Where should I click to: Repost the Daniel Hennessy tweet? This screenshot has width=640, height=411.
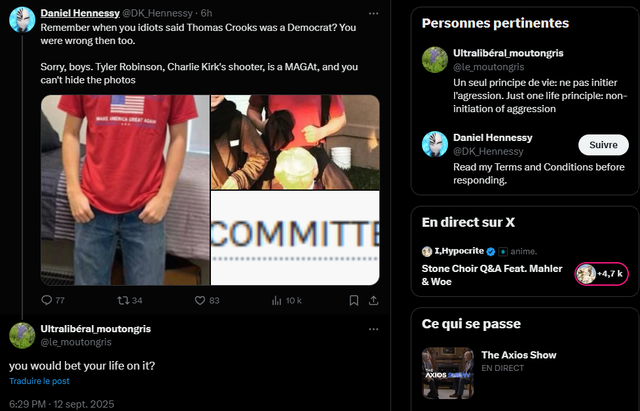(x=124, y=300)
